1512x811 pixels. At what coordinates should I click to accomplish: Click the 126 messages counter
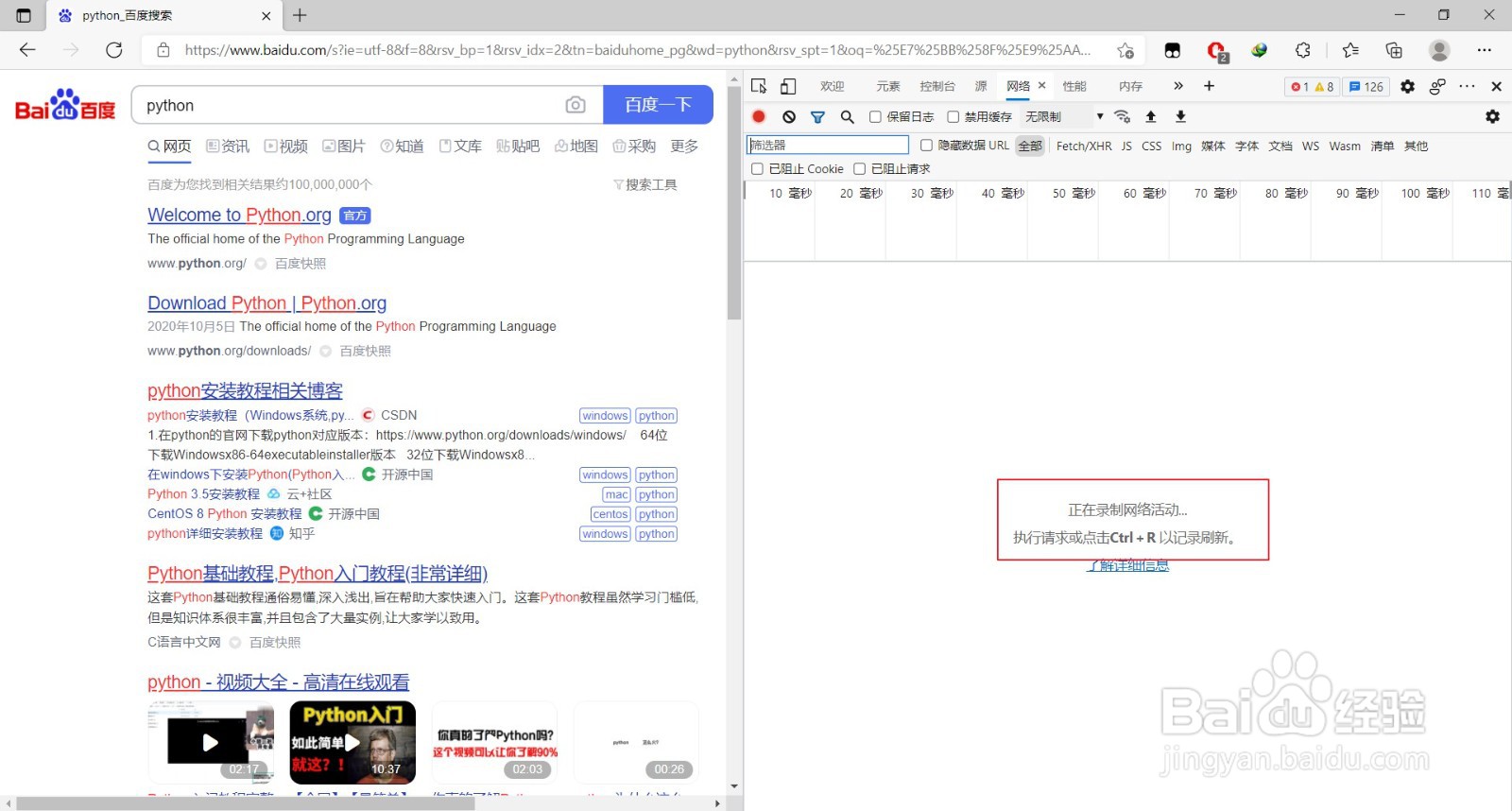point(1366,86)
